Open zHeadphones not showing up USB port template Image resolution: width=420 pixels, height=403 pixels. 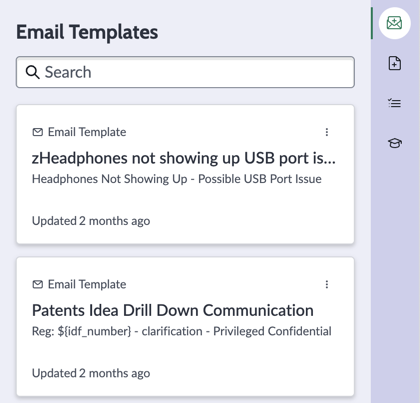point(184,158)
